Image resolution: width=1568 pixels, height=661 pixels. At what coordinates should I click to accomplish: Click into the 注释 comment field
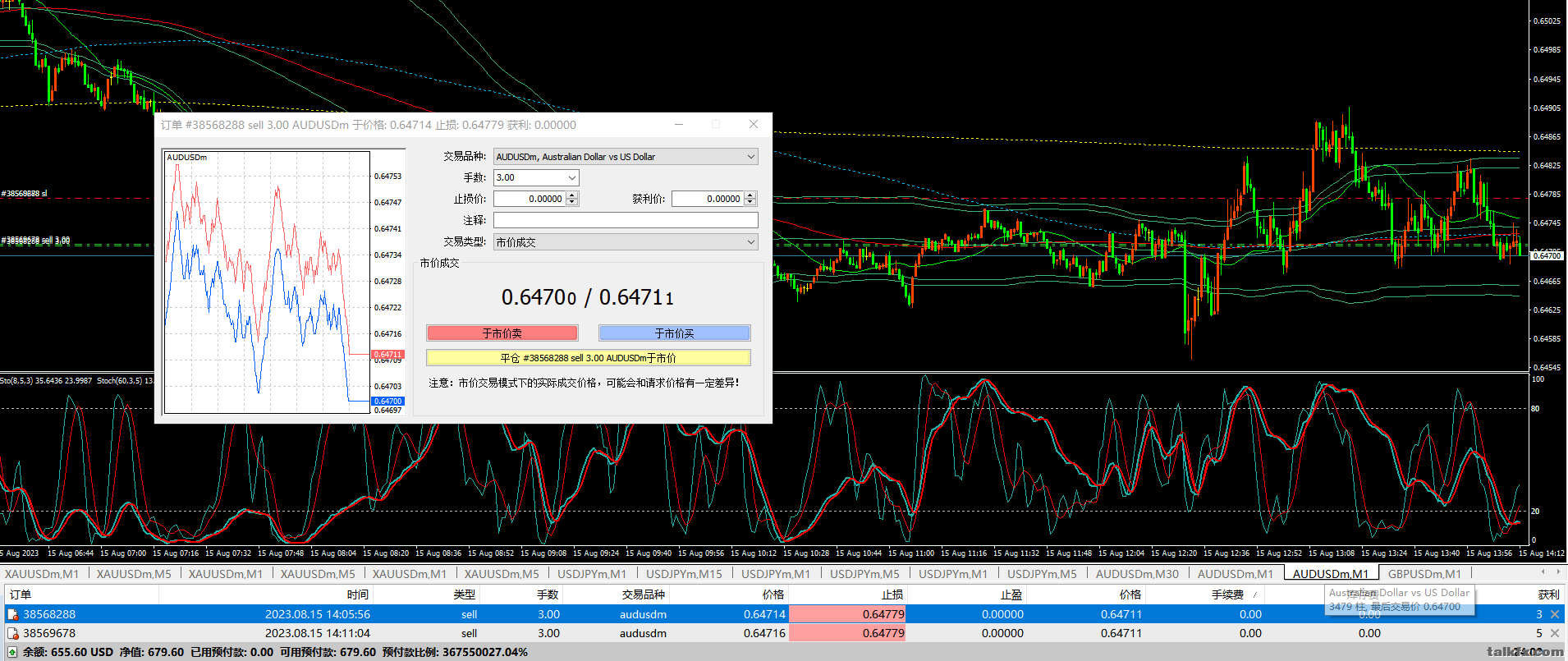coord(626,220)
